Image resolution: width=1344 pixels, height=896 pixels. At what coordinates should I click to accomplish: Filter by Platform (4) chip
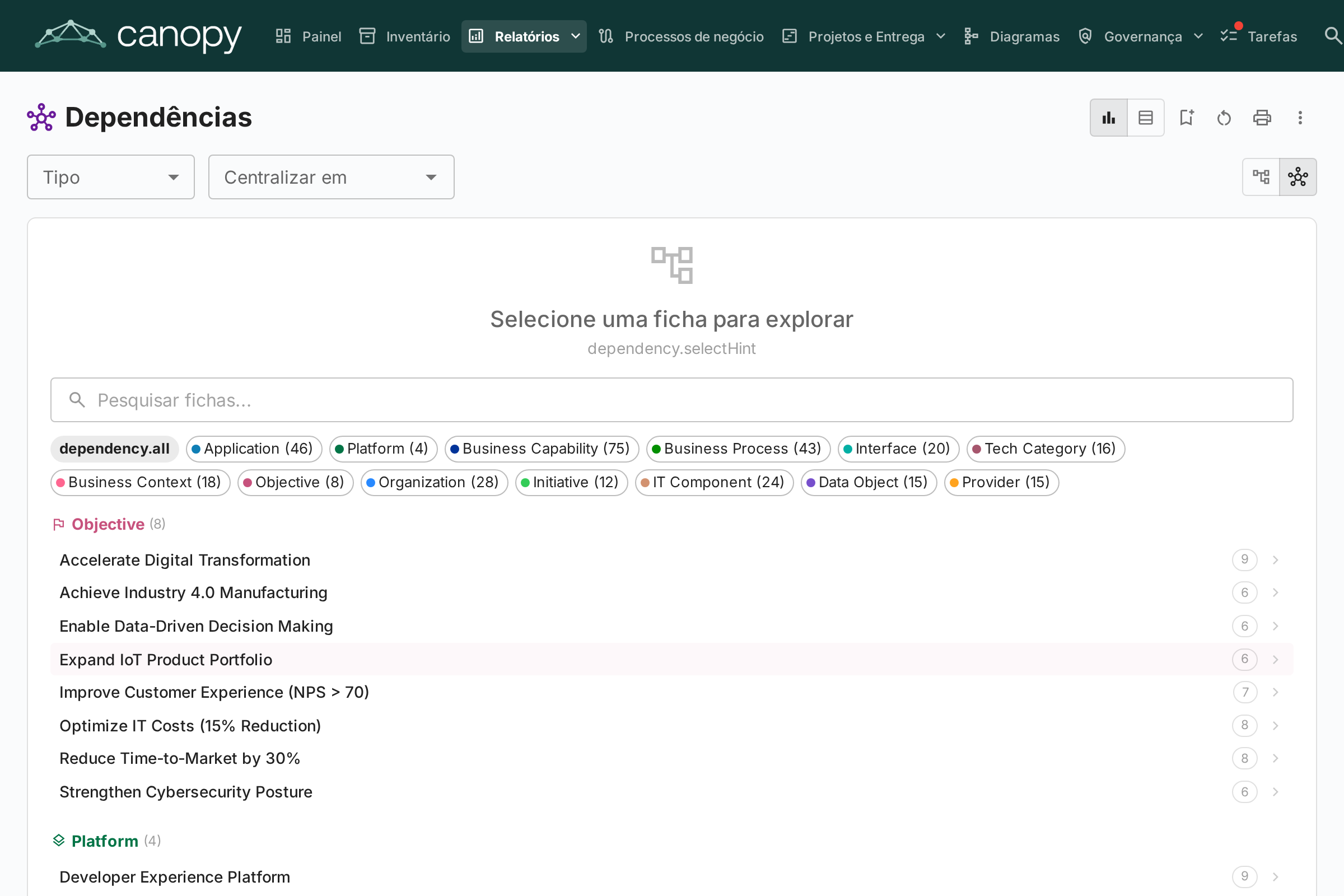(384, 449)
